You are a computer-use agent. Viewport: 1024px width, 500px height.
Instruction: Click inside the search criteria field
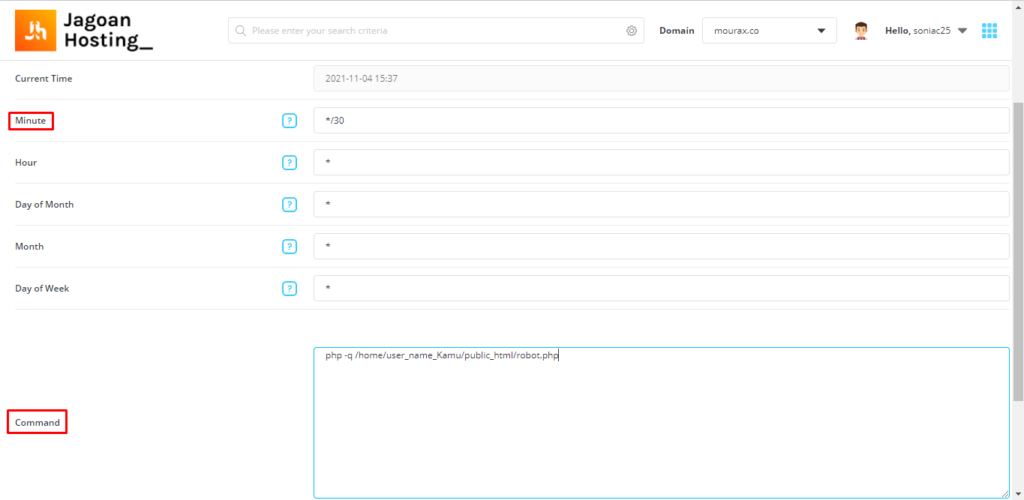pos(430,31)
